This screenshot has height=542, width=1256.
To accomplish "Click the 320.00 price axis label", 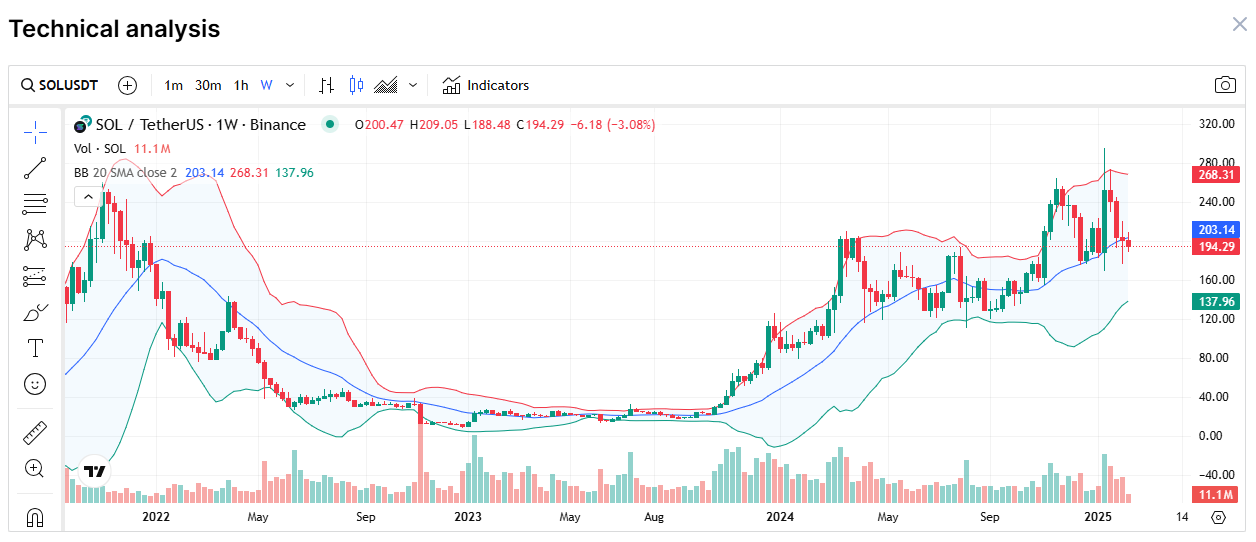I will [1217, 124].
